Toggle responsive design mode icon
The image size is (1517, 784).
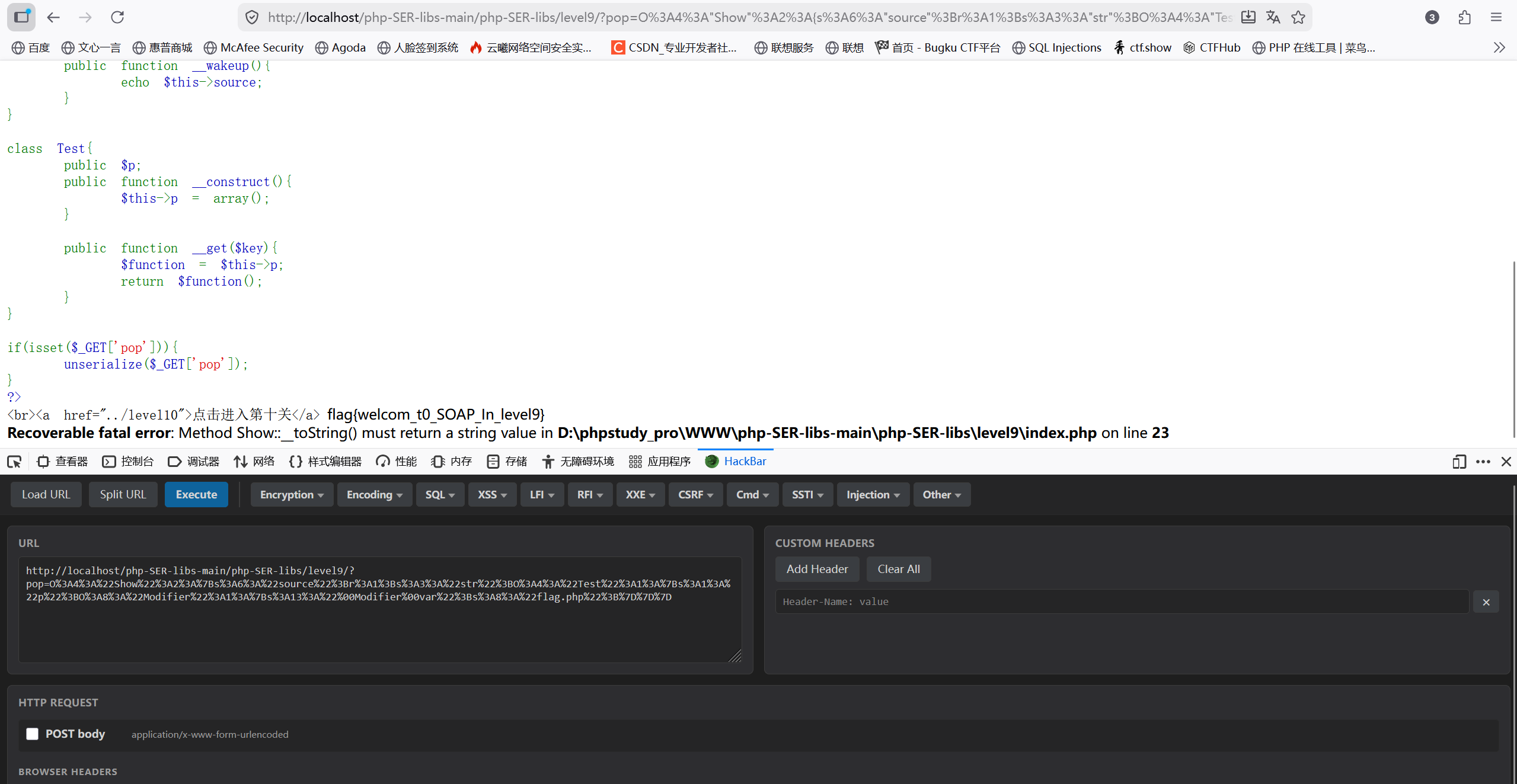point(1459,462)
